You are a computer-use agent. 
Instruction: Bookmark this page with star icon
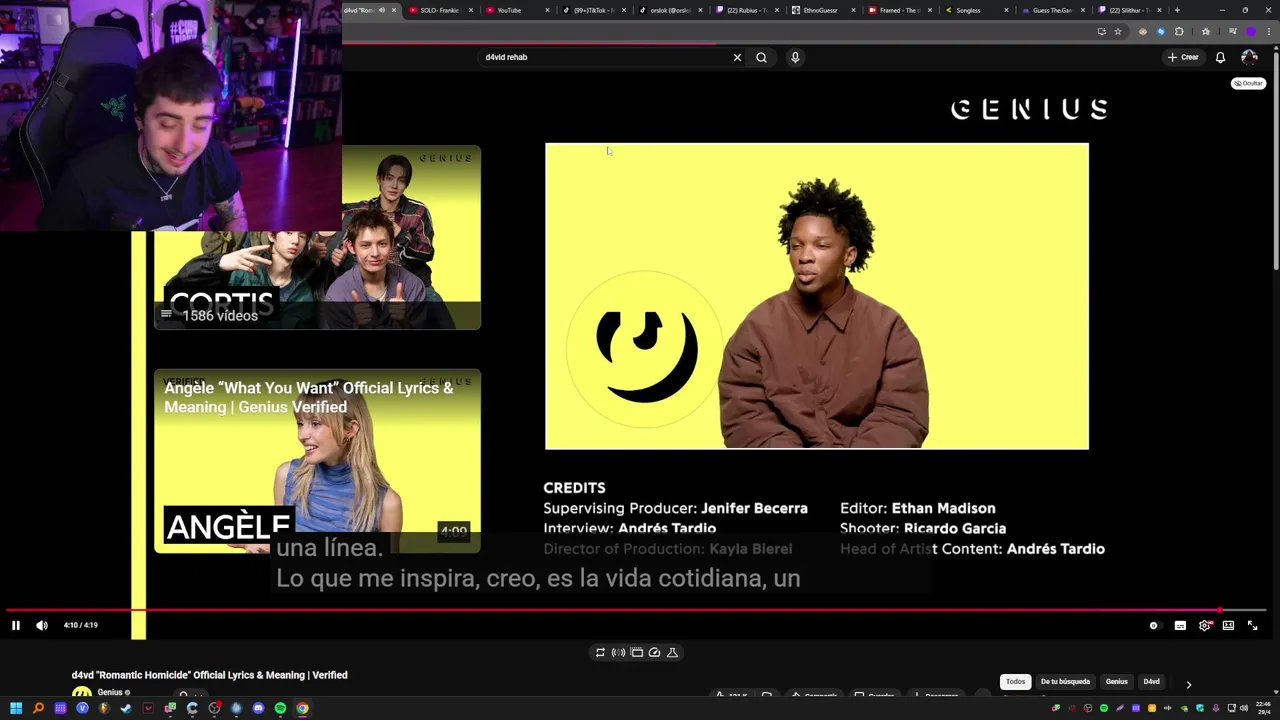point(1118,31)
